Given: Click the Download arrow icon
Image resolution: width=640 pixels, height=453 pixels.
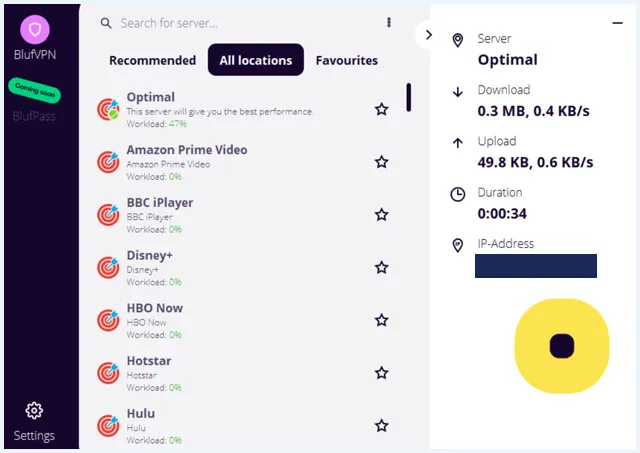Looking at the screenshot, I should coord(458,92).
